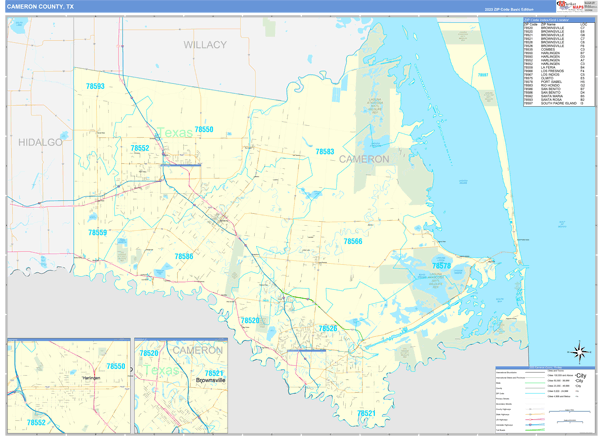Select the 78550 ZIP label on main map

pos(204,129)
